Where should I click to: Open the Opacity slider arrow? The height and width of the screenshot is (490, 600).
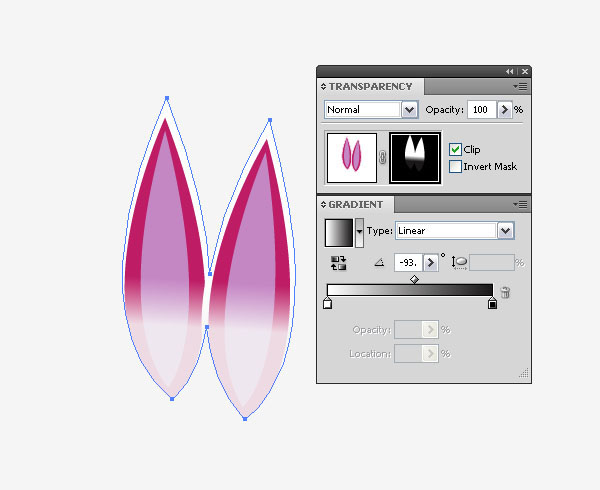pos(504,110)
